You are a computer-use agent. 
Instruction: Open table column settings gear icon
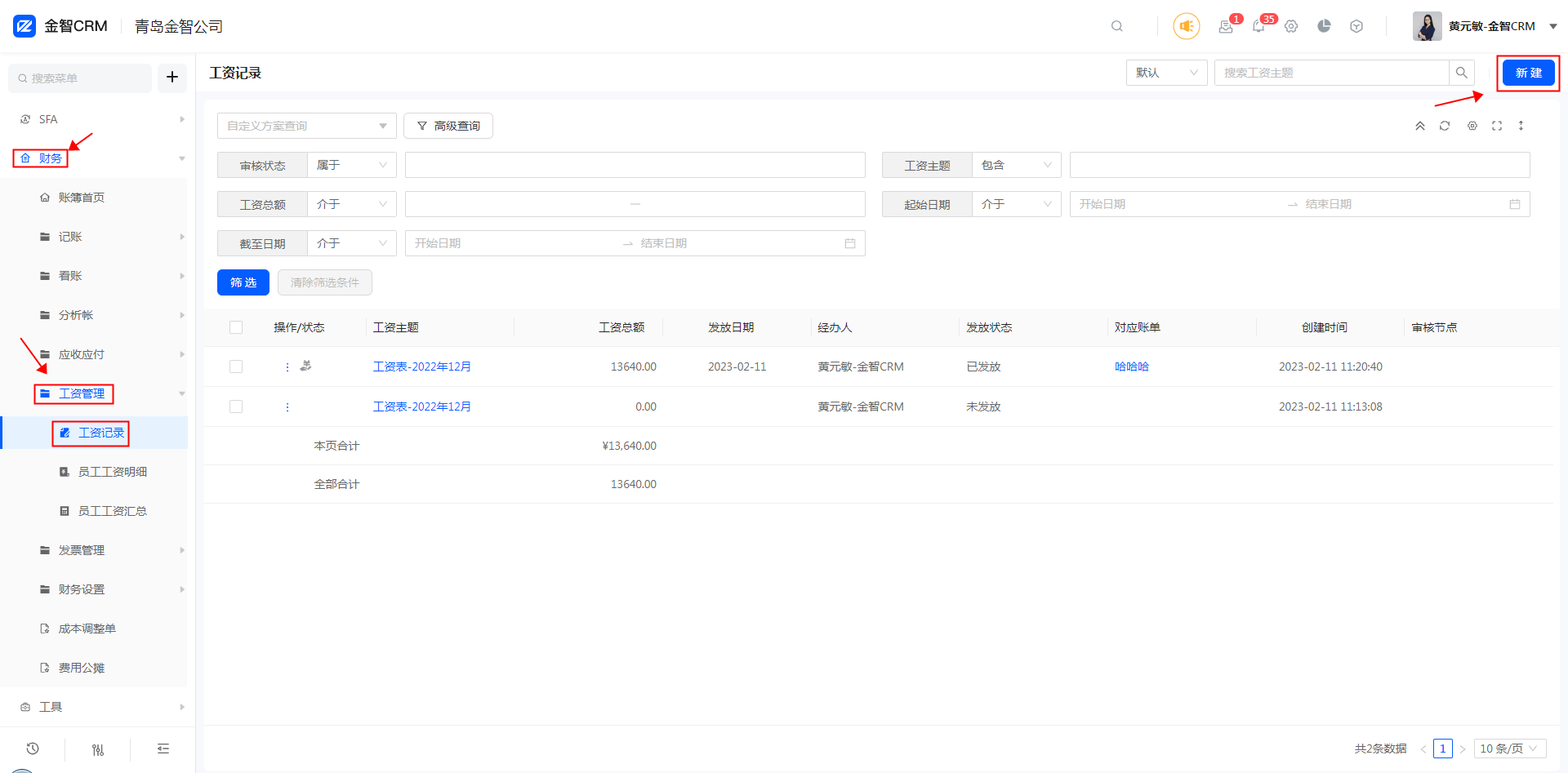click(x=1472, y=126)
